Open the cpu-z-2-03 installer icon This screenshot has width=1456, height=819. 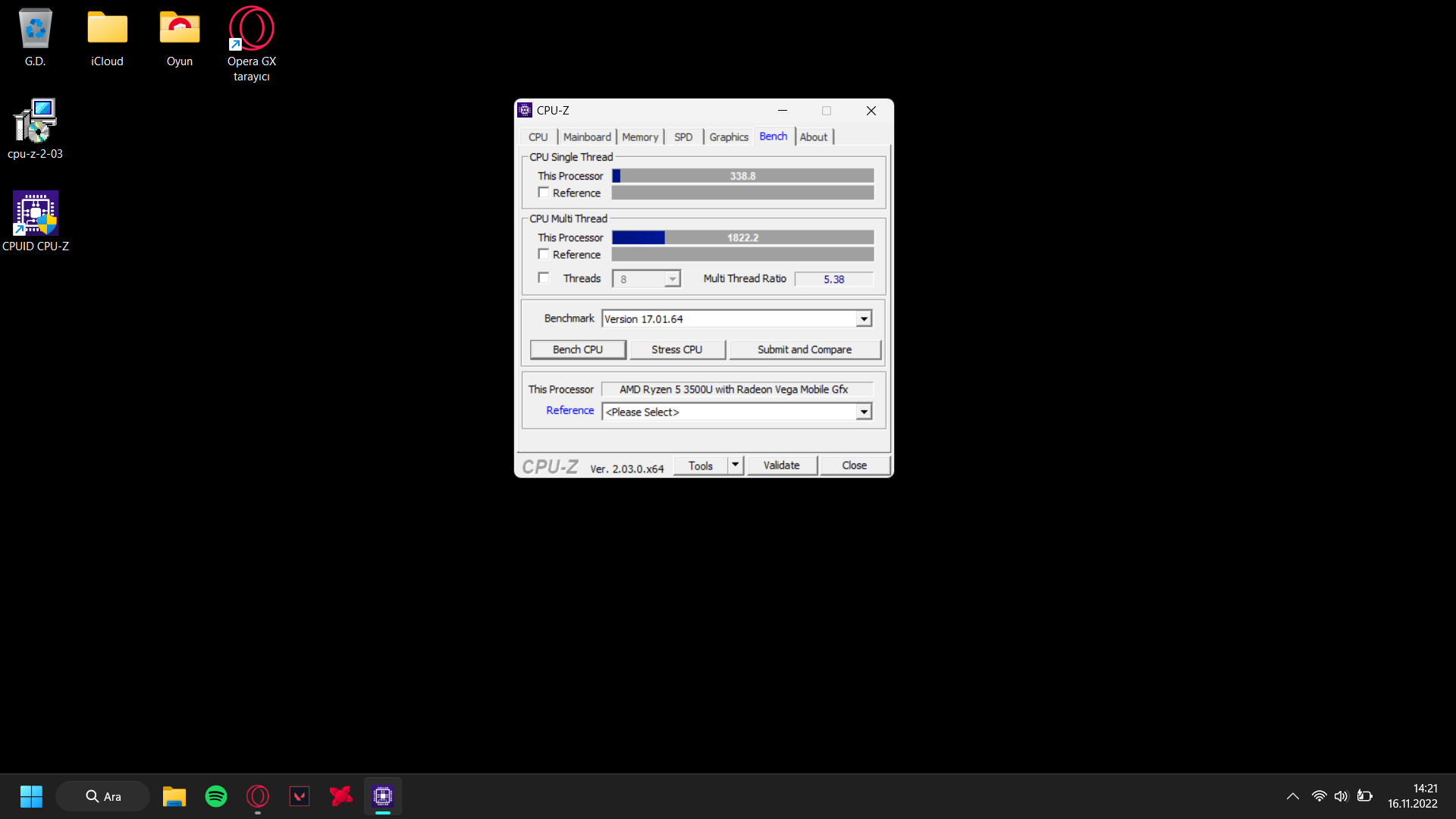point(35,121)
